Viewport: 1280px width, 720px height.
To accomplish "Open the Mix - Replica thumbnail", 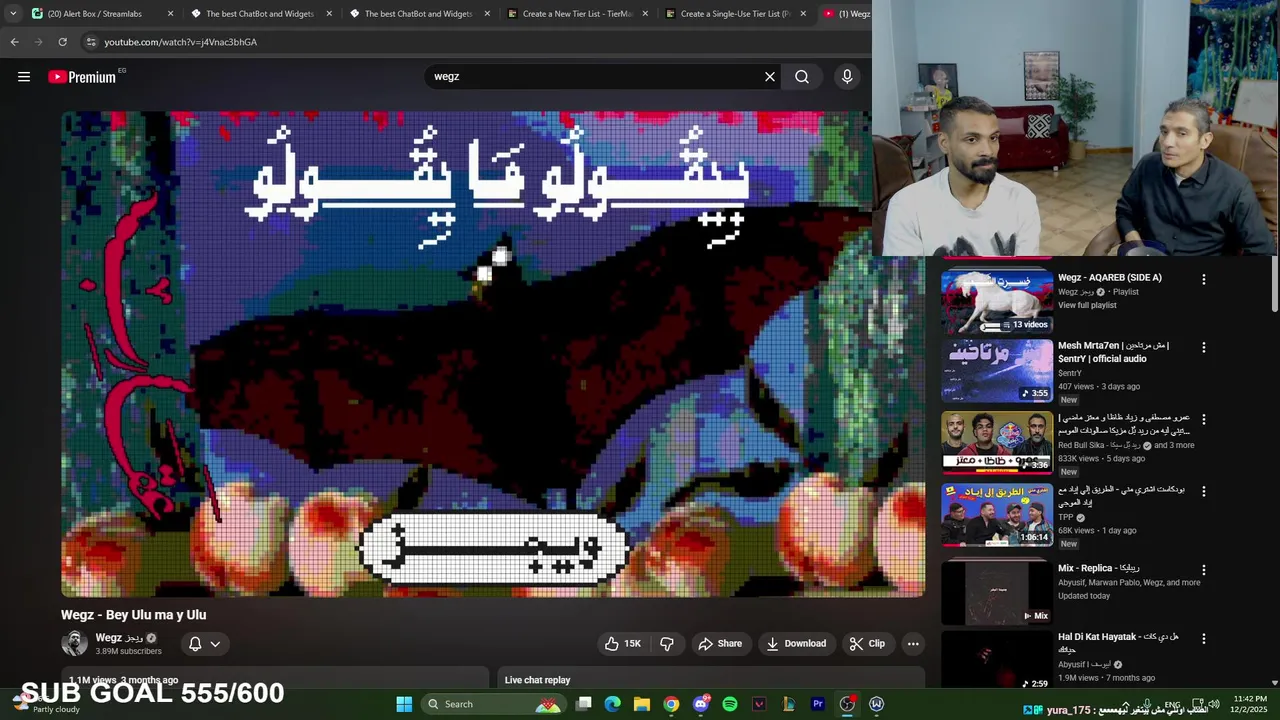I will [x=997, y=592].
